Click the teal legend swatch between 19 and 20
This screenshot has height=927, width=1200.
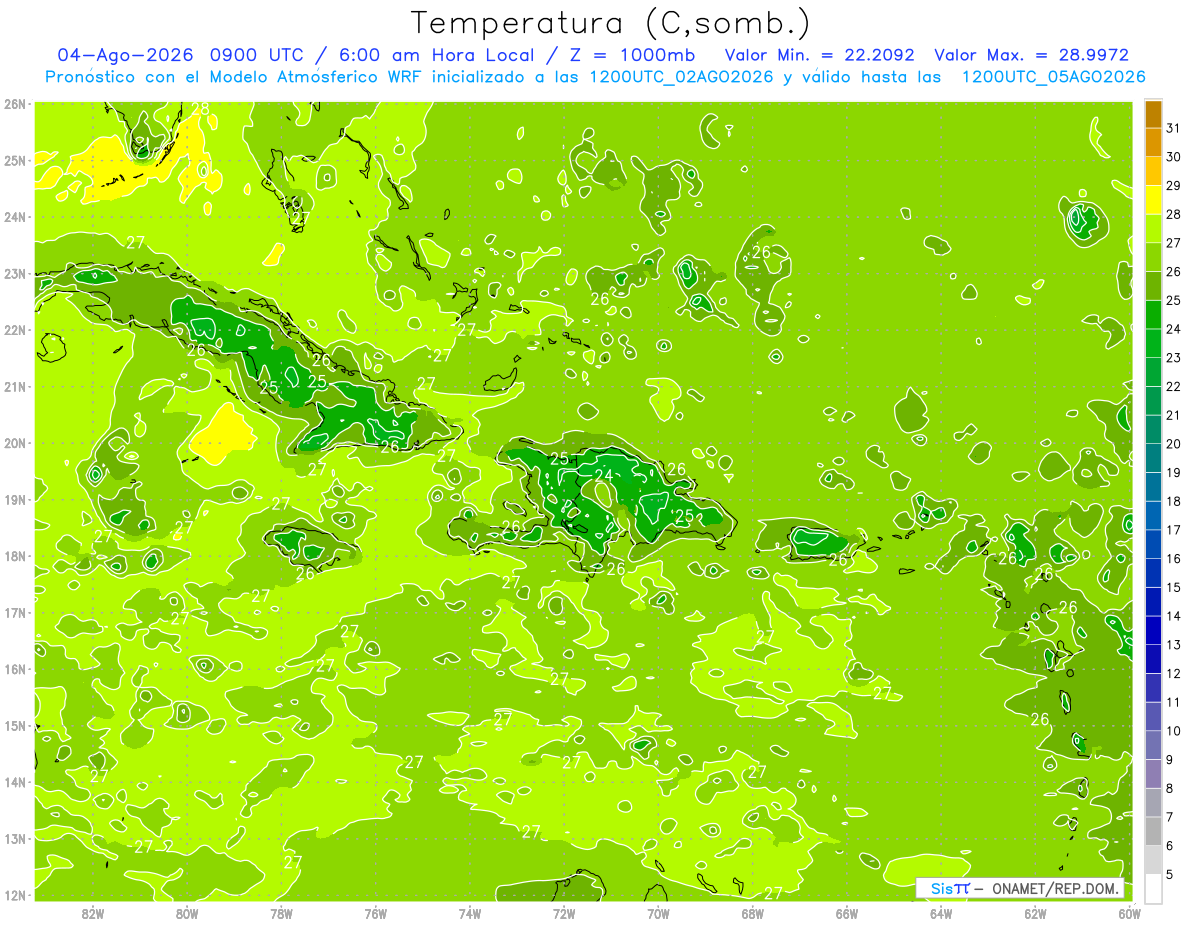coord(1153,458)
